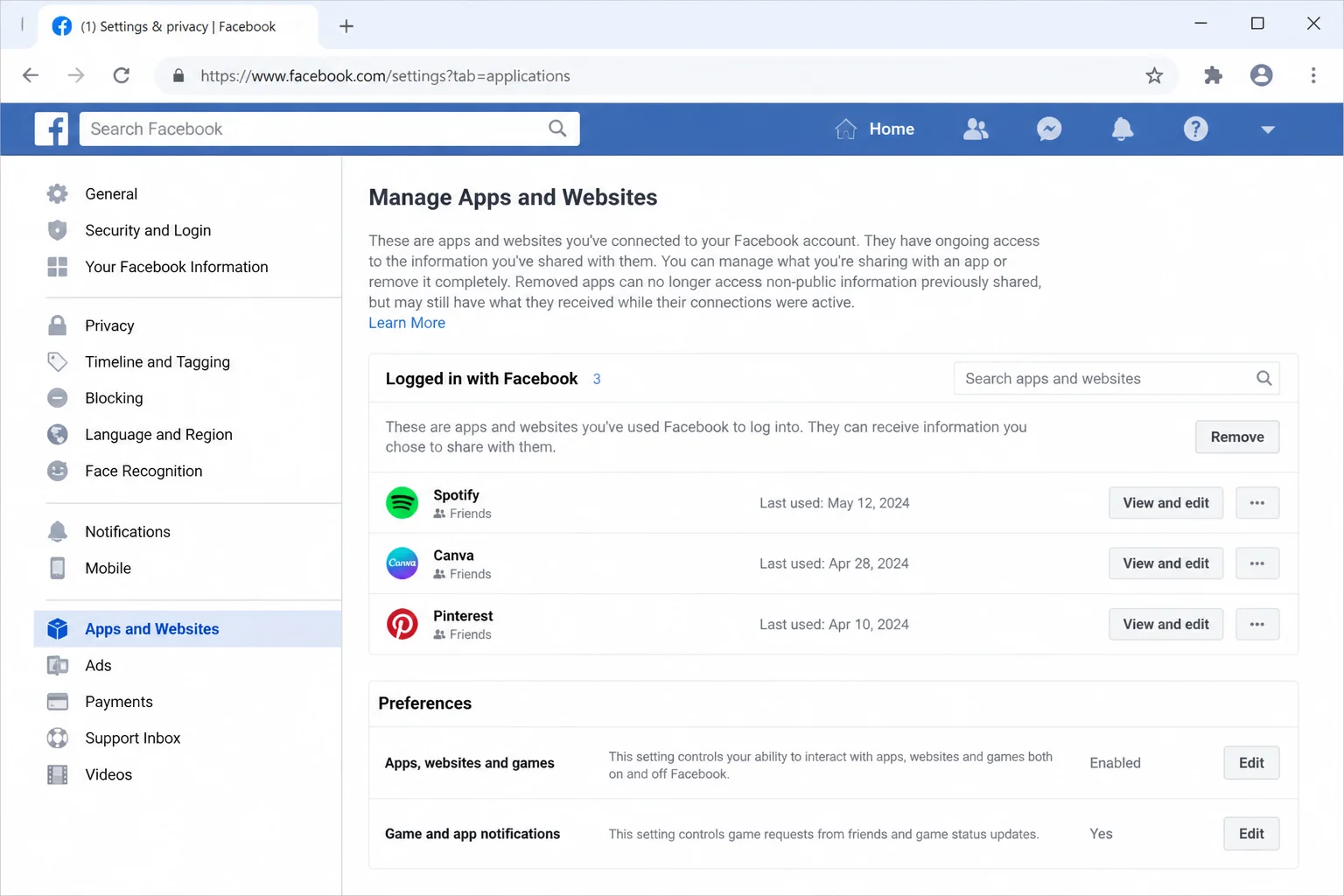The image size is (1344, 896).
Task: Click the Facebook logo icon
Action: (52, 129)
